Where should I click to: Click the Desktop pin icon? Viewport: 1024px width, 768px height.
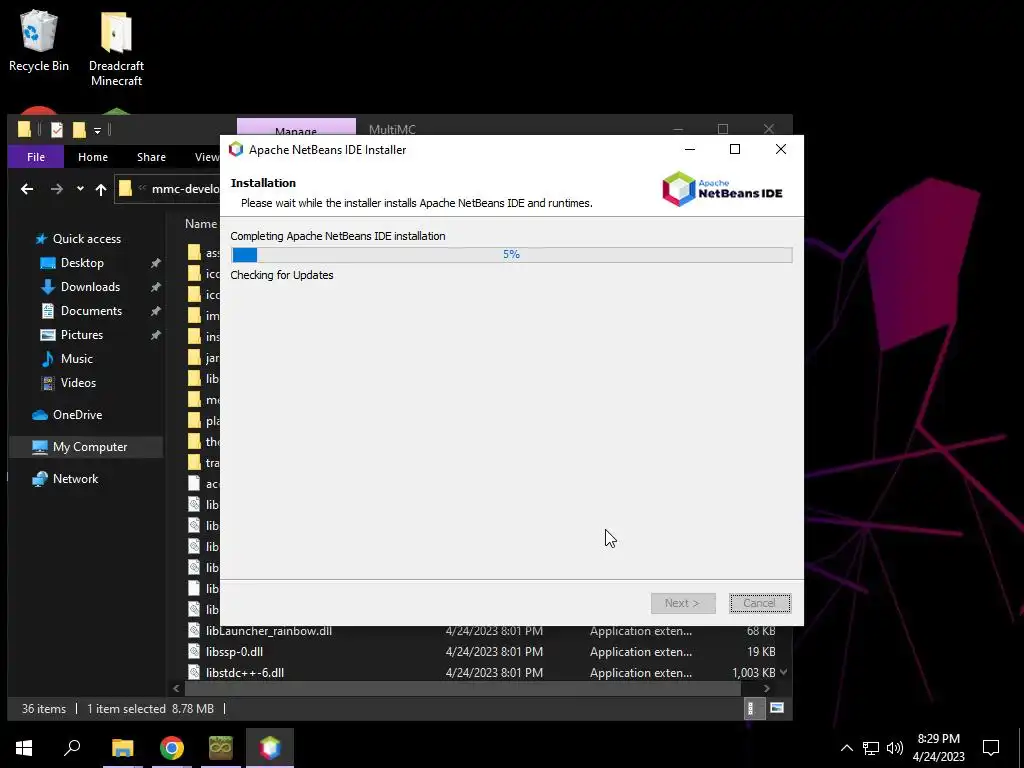pyautogui.click(x=155, y=263)
